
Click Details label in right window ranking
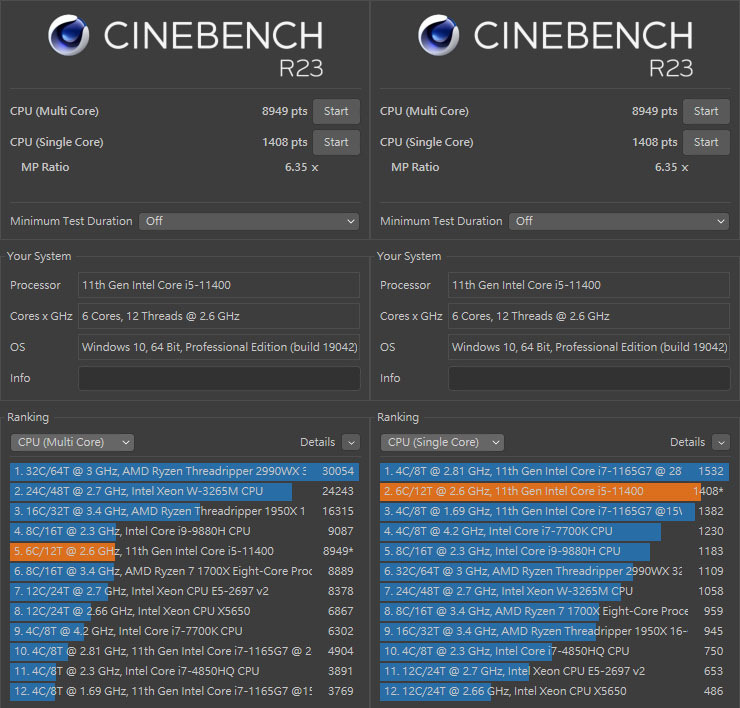coord(688,442)
